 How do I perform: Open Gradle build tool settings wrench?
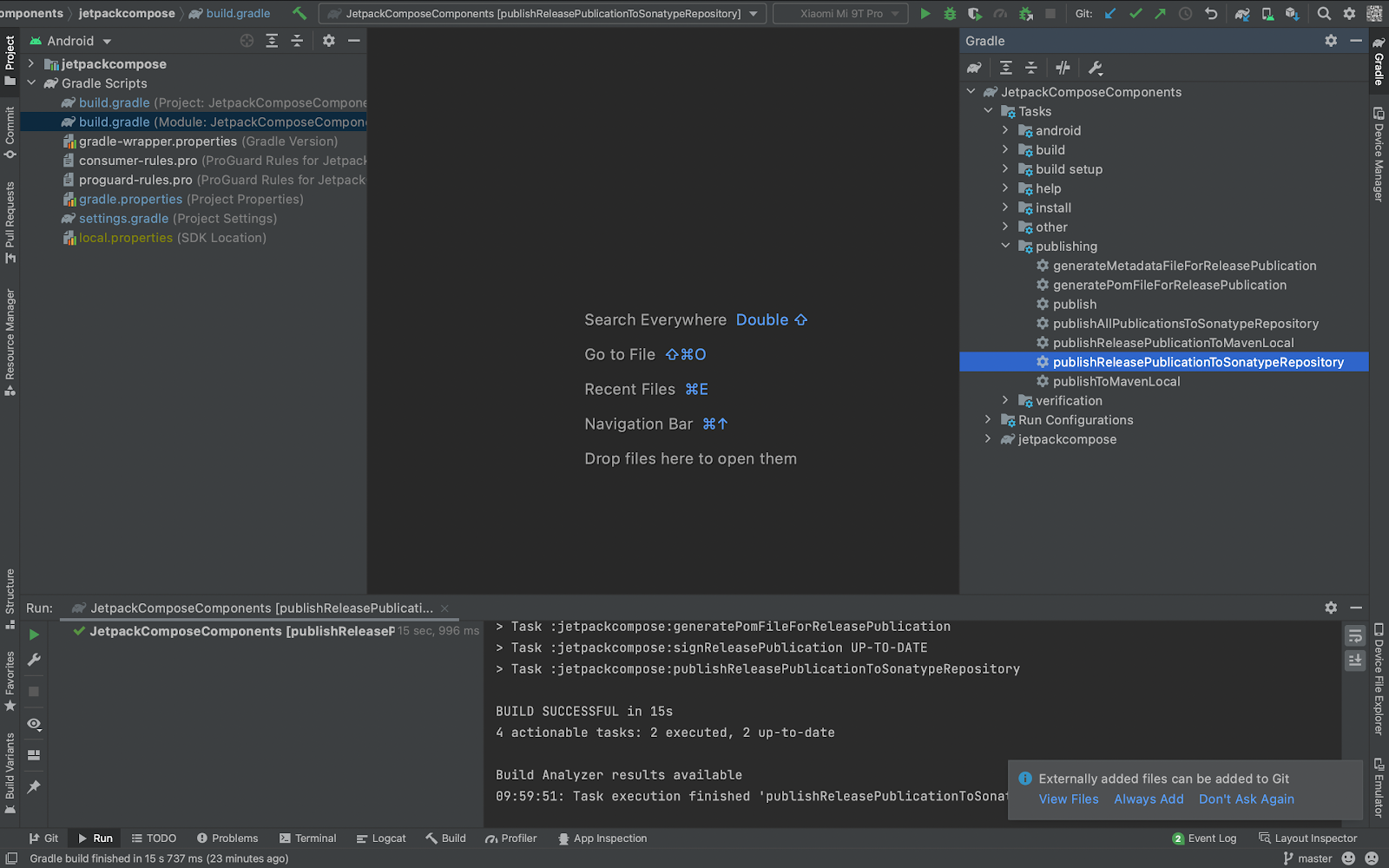pyautogui.click(x=1096, y=68)
